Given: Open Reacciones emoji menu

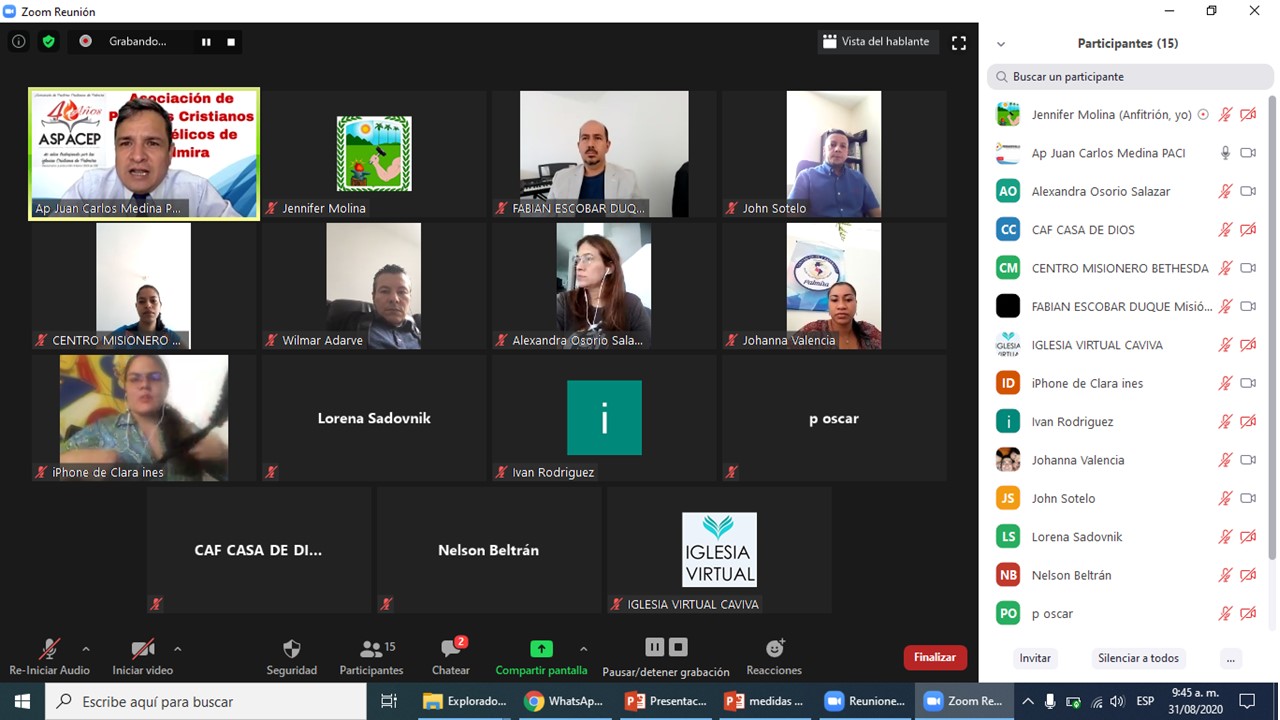Looking at the screenshot, I should tap(774, 657).
